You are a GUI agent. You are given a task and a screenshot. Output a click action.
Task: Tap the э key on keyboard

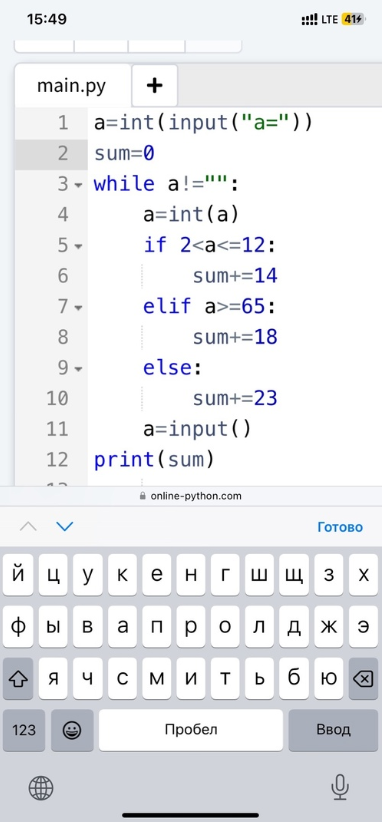pyautogui.click(x=363, y=627)
